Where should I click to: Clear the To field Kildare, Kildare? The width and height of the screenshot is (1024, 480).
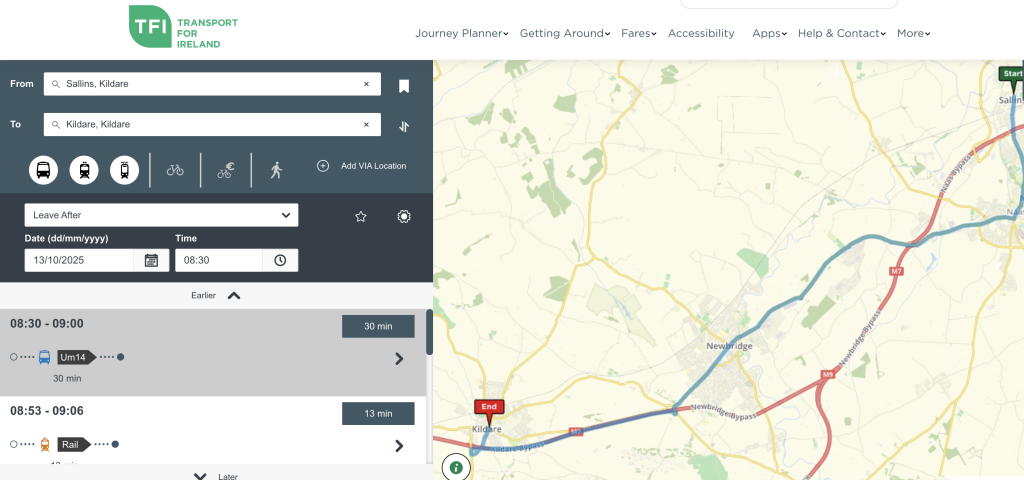(366, 124)
